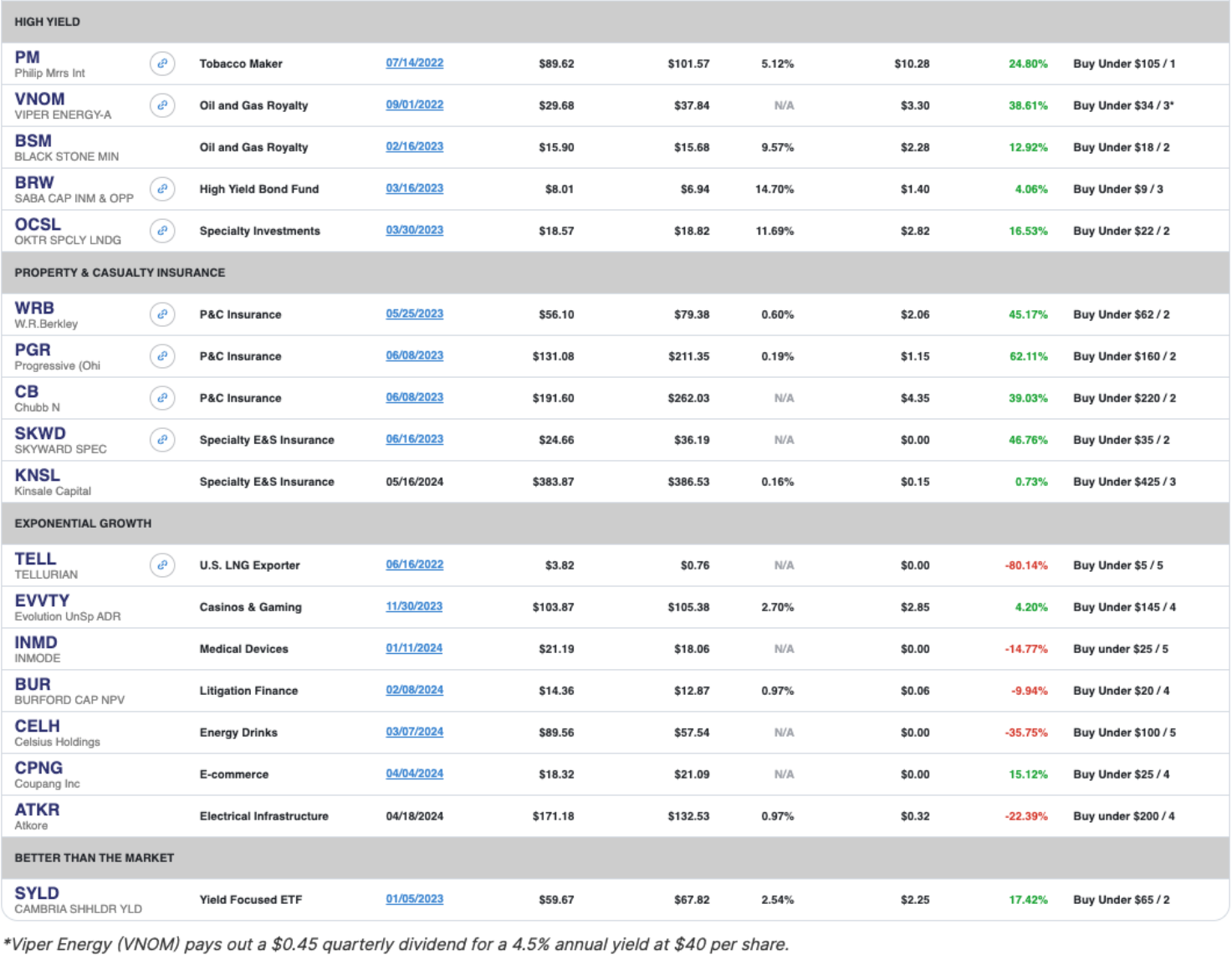The image size is (1232, 960).
Task: Click the CPNG ticker symbol
Action: [38, 768]
